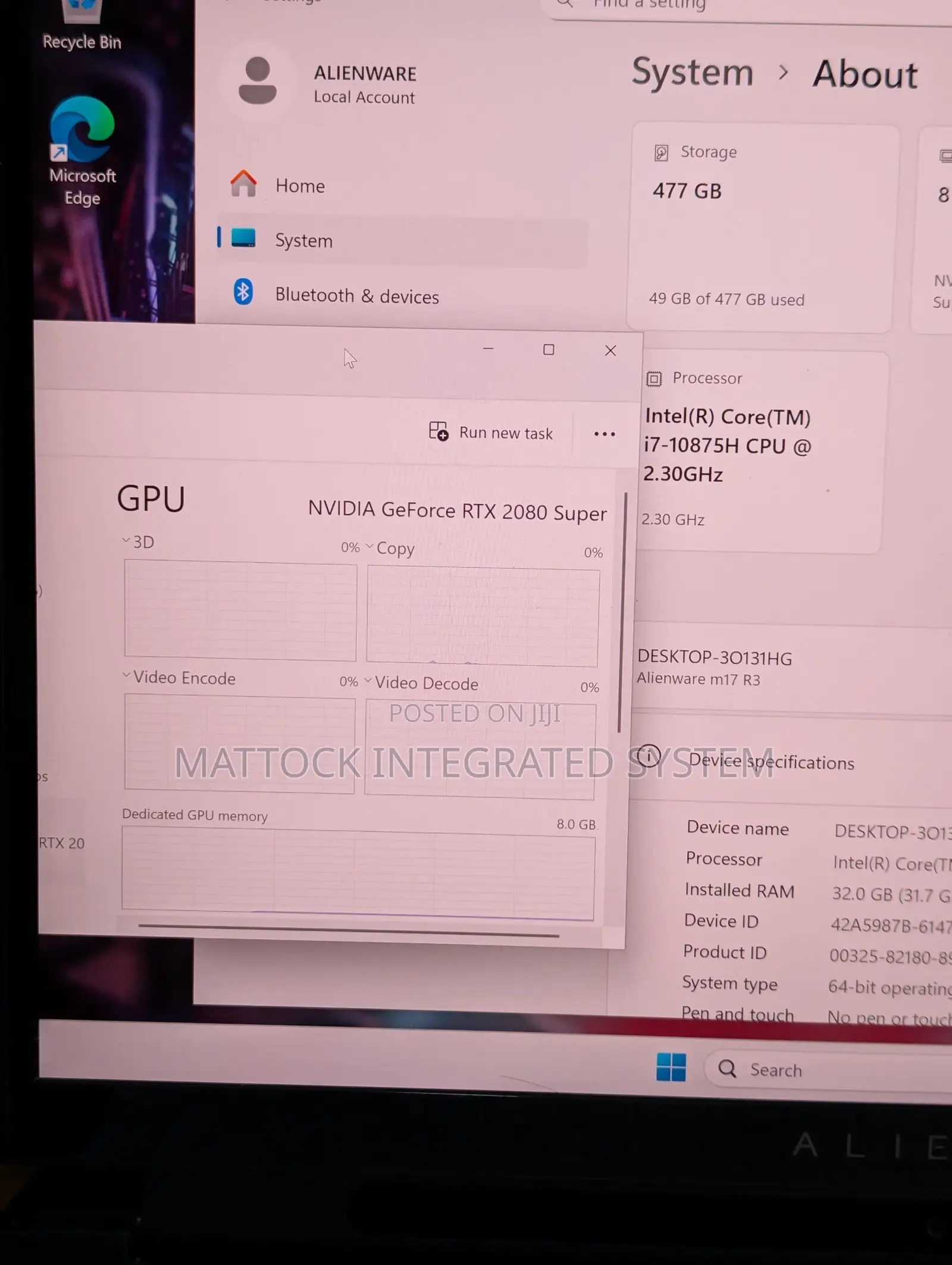Screen dimensions: 952x1265
Task: Click the Product ID label
Action: (725, 952)
